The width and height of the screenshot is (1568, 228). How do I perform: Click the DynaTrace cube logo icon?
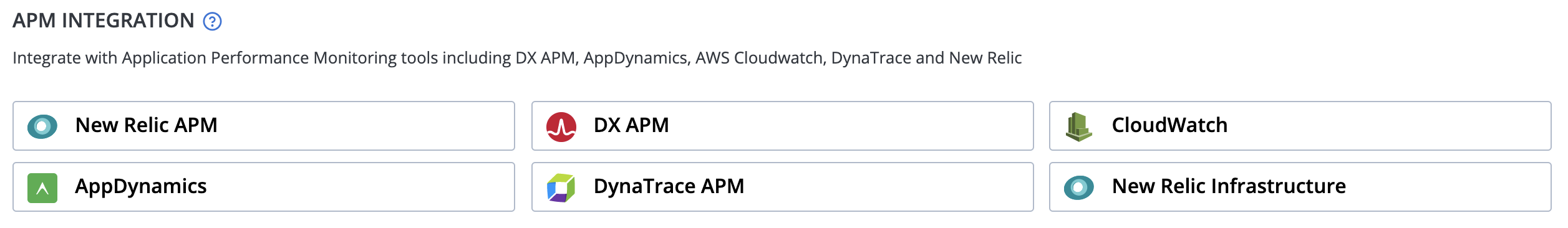[561, 188]
